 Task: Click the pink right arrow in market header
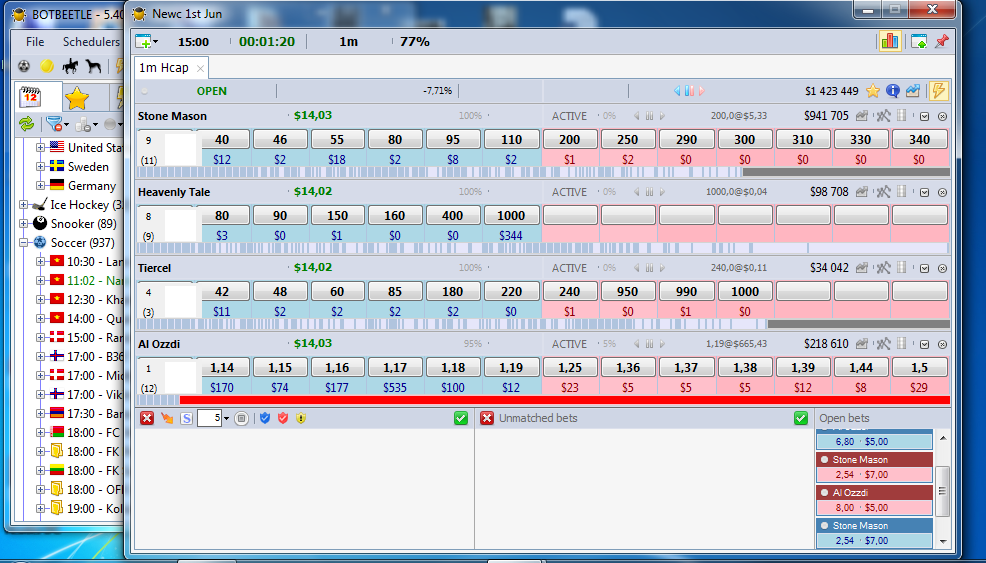click(x=701, y=91)
